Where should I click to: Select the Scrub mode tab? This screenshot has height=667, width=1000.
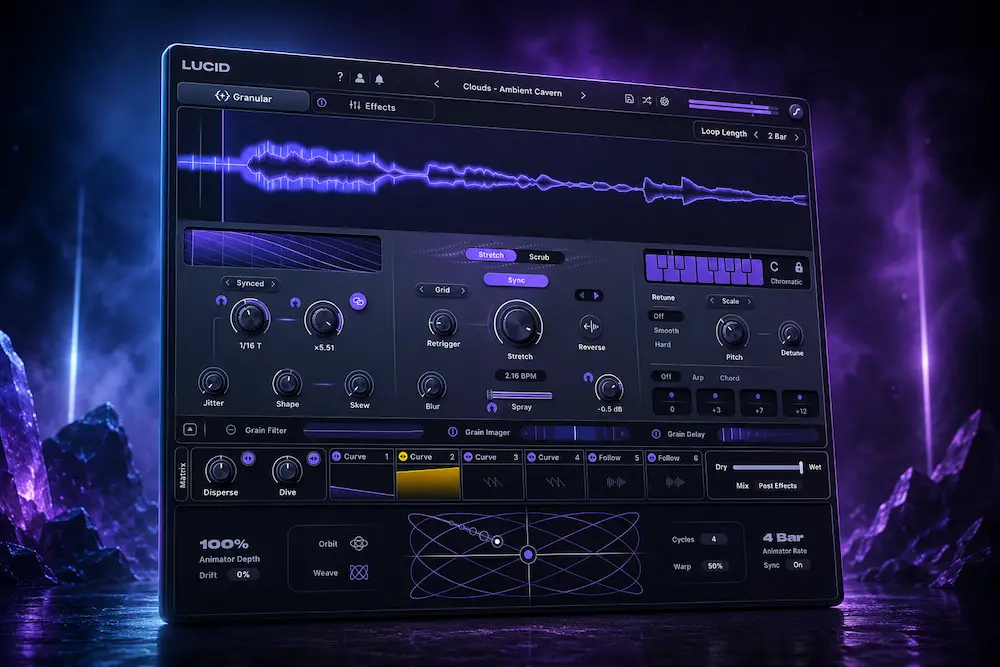coord(539,257)
